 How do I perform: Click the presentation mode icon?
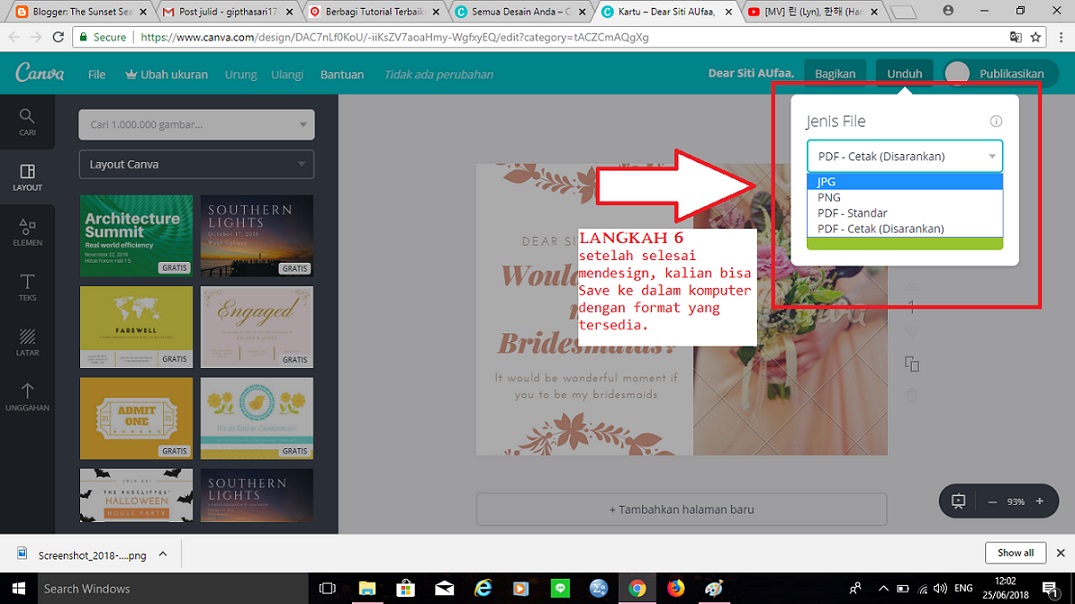[x=958, y=501]
